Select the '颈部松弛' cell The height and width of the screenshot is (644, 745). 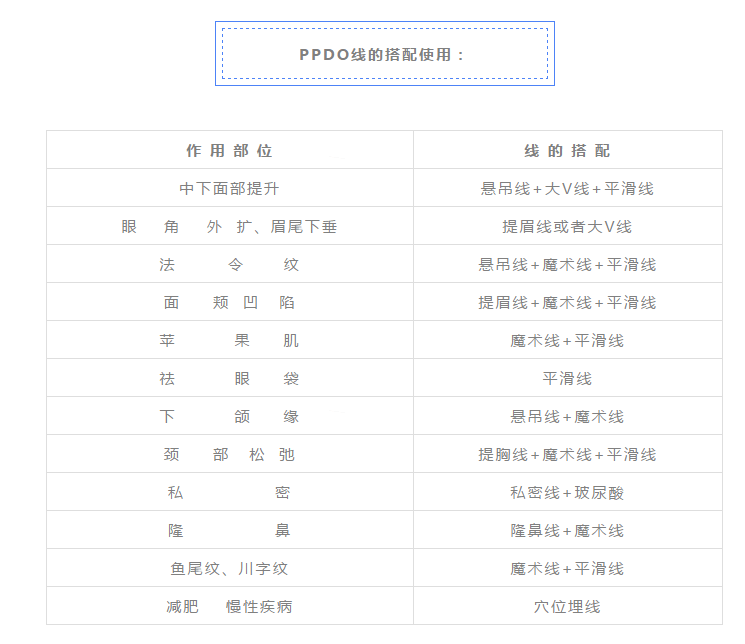[229, 455]
